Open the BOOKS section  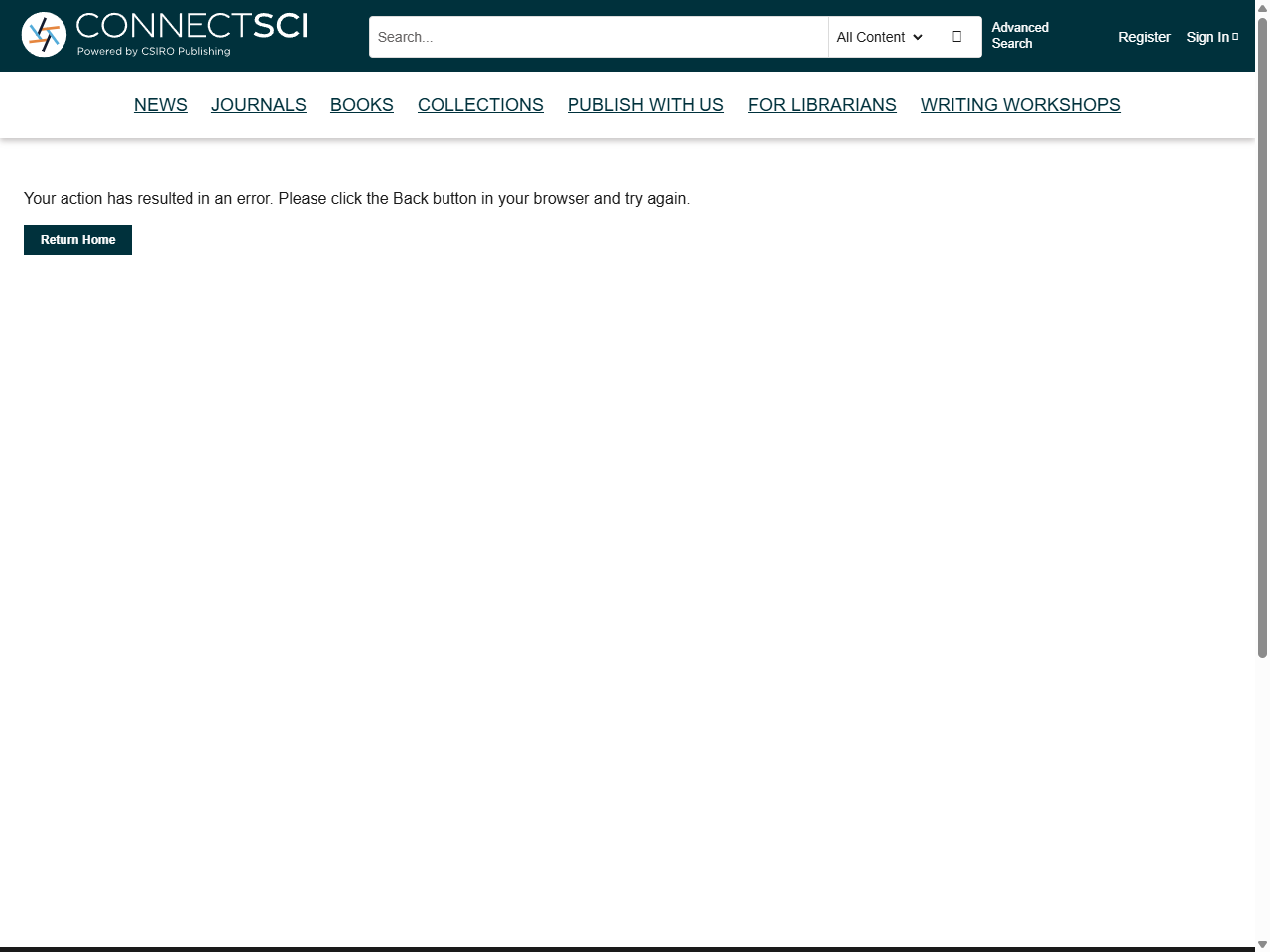[x=362, y=105]
